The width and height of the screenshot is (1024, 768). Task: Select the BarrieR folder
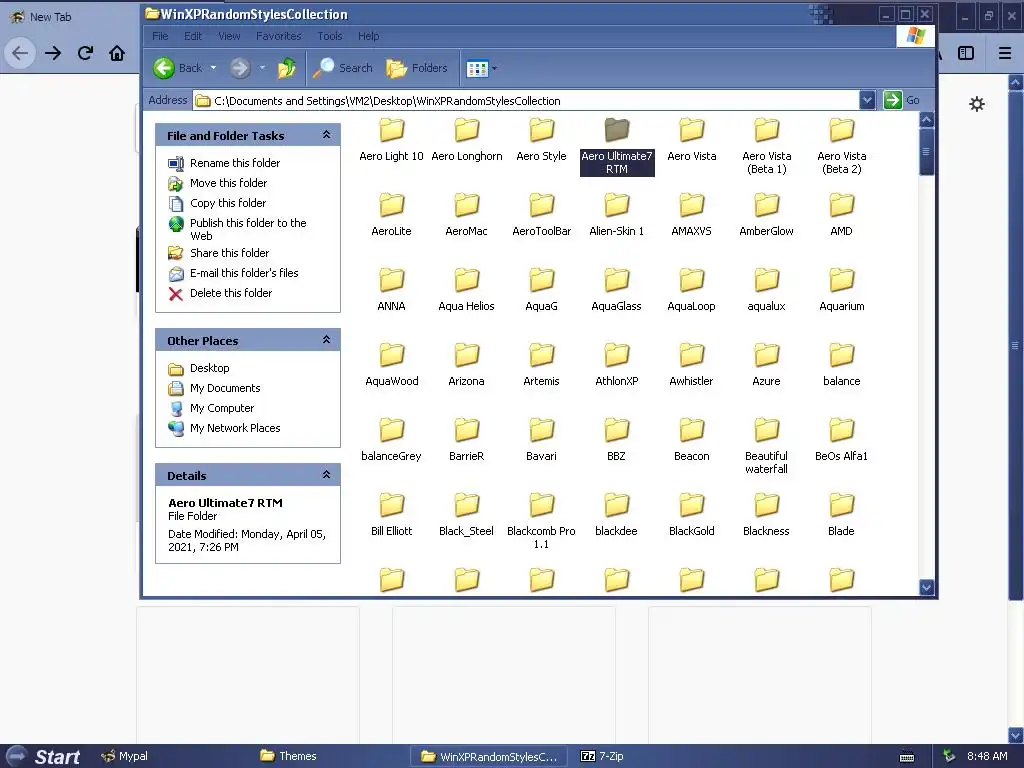tap(466, 441)
